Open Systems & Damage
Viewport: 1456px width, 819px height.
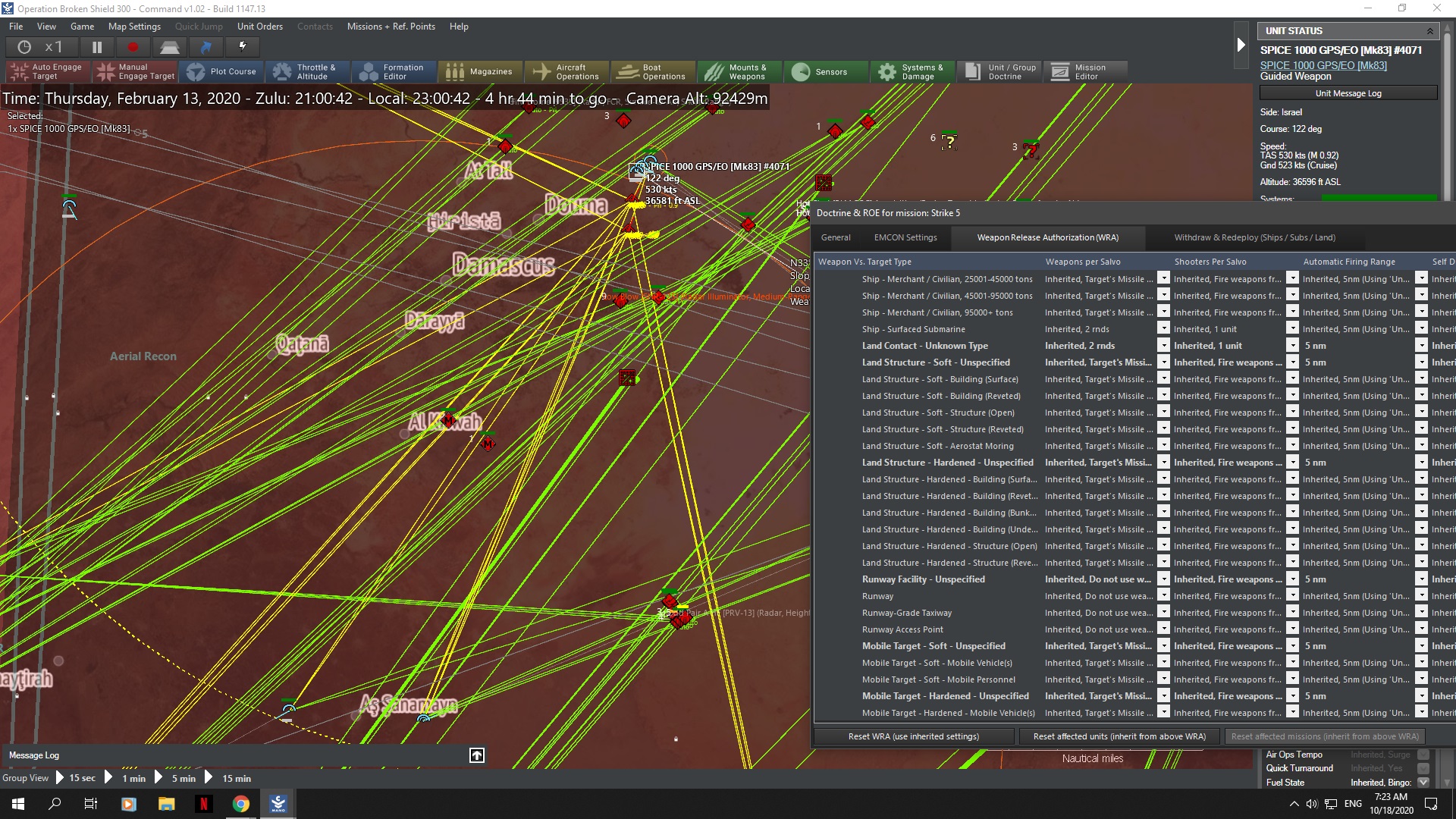pos(913,72)
